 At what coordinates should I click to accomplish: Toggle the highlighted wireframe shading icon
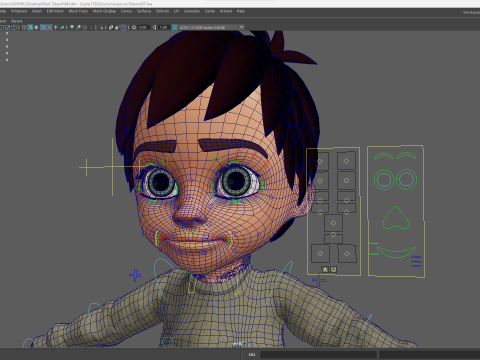point(43,27)
